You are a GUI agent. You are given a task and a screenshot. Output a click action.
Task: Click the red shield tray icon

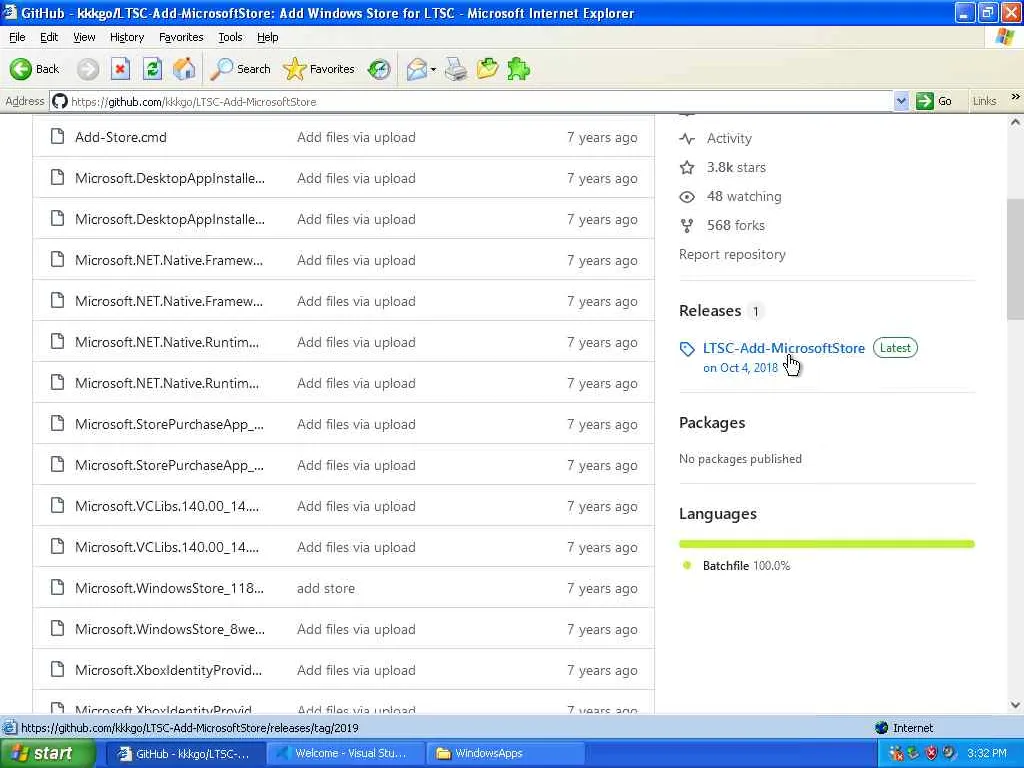(x=931, y=753)
